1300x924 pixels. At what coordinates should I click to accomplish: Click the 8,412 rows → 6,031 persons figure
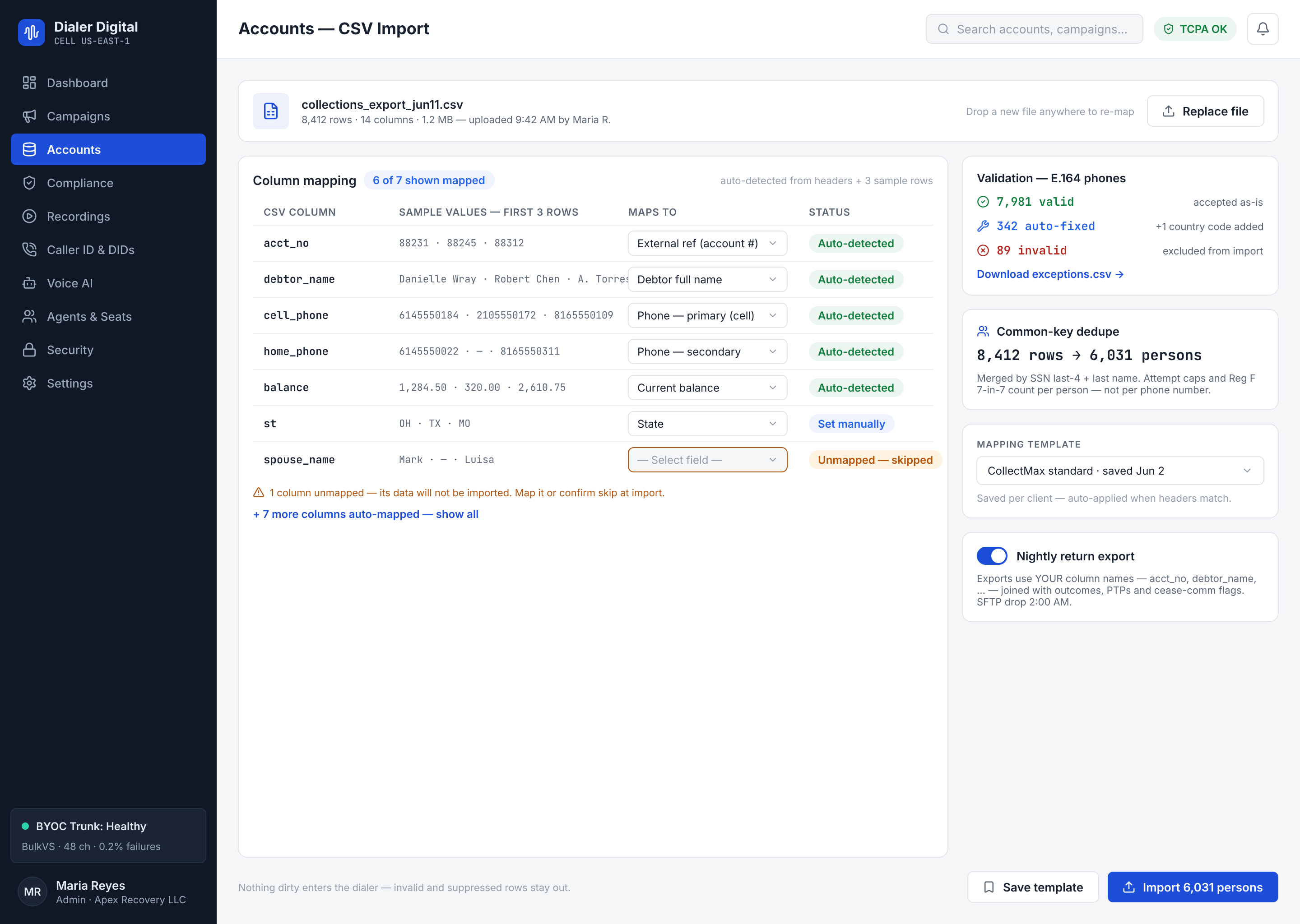point(1089,355)
